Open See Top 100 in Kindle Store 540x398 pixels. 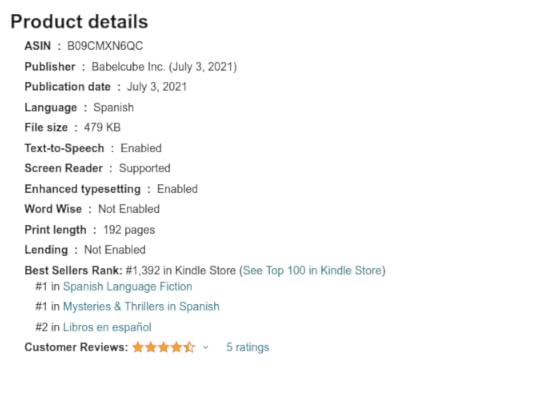point(313,270)
